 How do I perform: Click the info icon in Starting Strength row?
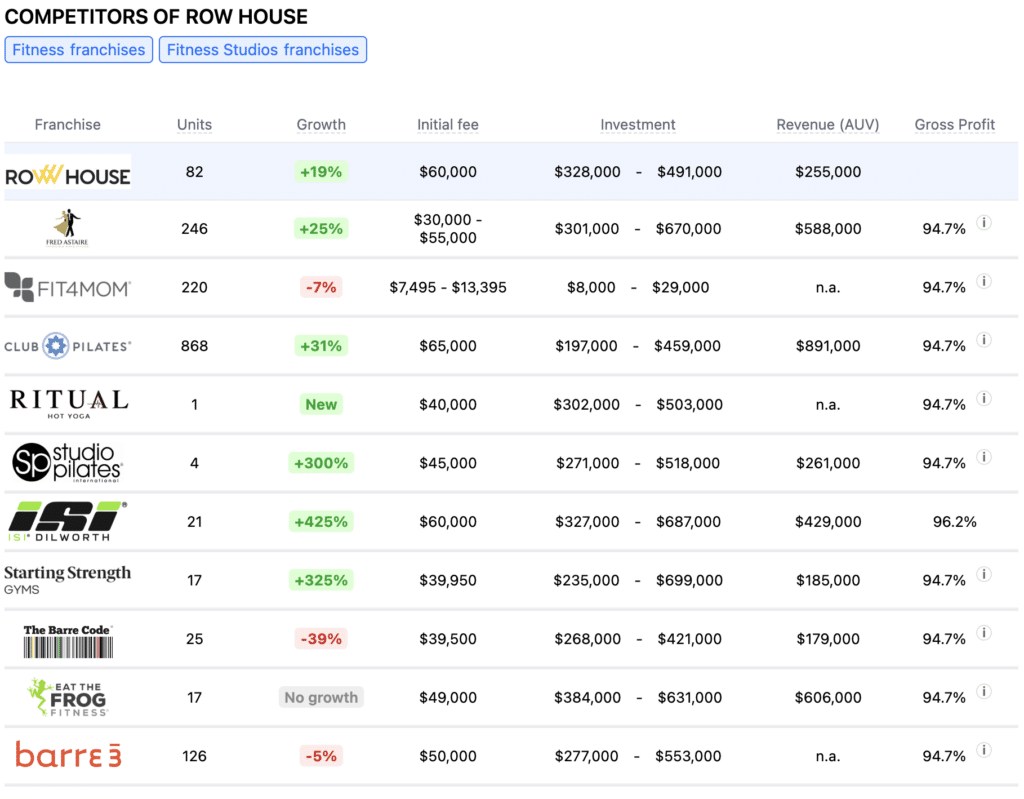(x=984, y=574)
